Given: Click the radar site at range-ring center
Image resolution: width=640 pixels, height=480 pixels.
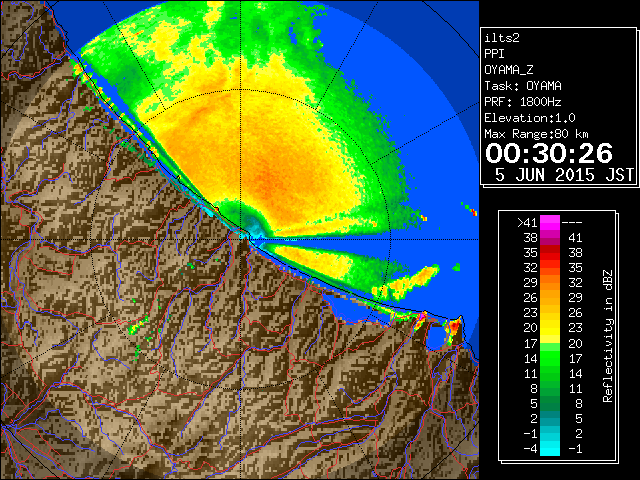Looking at the screenshot, I should (x=242, y=238).
